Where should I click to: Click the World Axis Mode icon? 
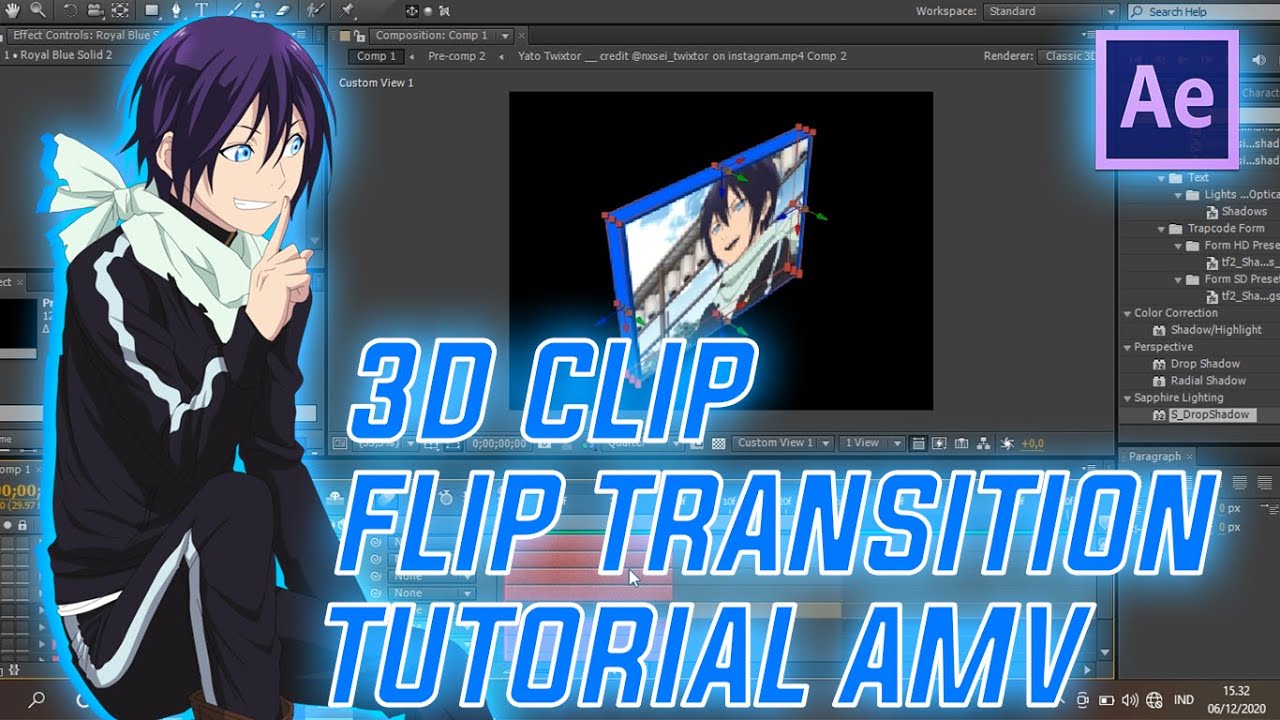click(x=428, y=11)
